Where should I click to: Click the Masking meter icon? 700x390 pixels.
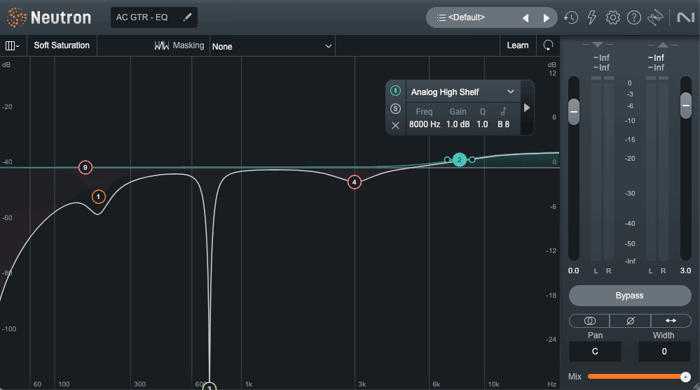click(162, 46)
